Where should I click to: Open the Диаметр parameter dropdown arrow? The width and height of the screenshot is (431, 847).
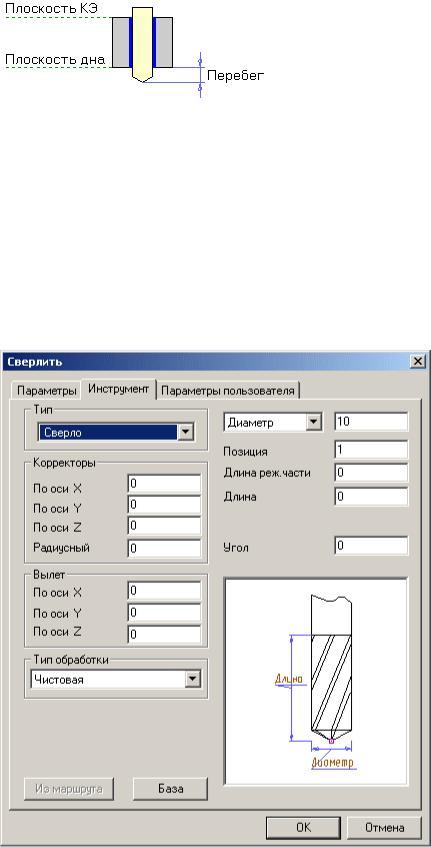[x=313, y=422]
